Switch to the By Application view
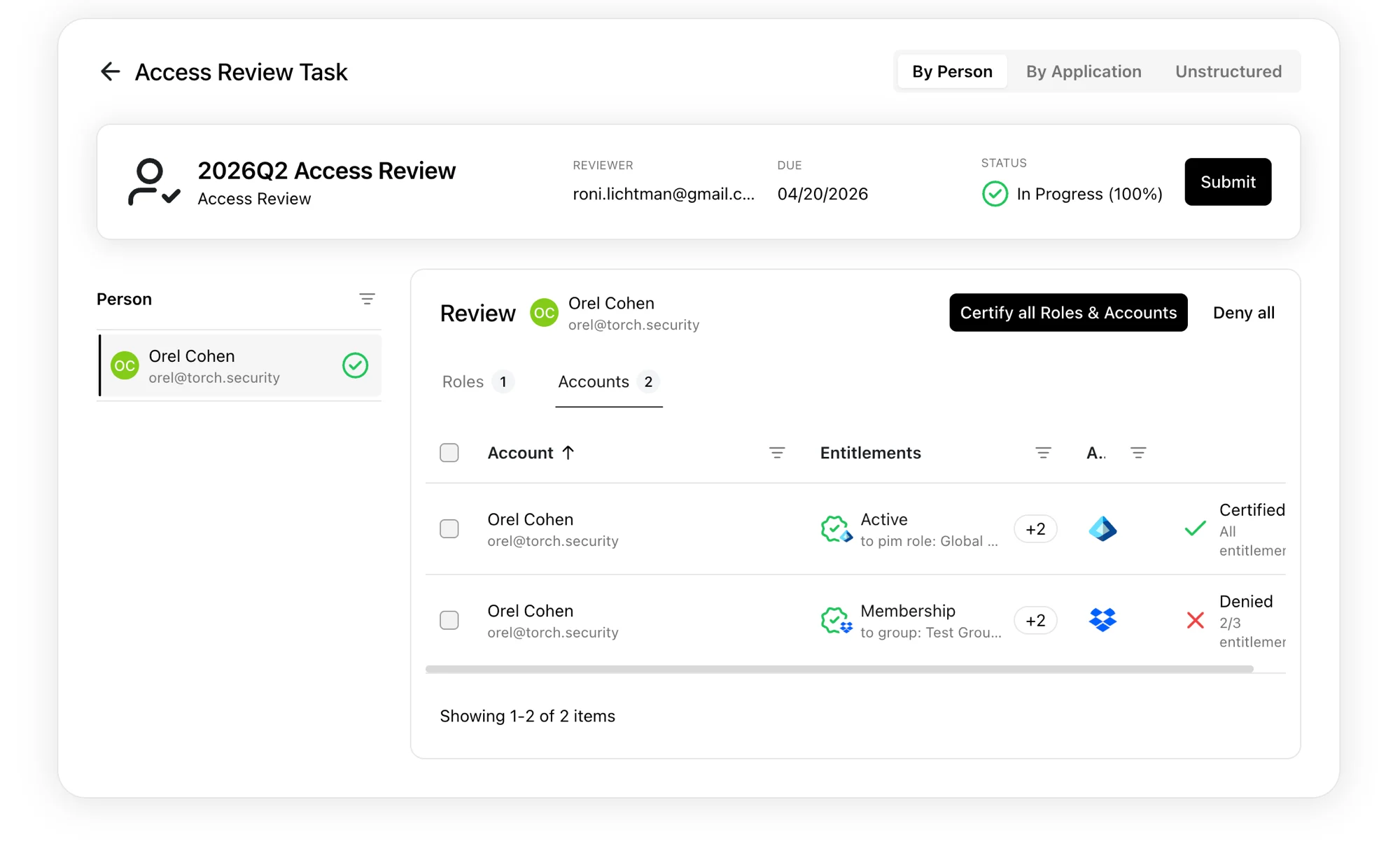 click(x=1084, y=71)
